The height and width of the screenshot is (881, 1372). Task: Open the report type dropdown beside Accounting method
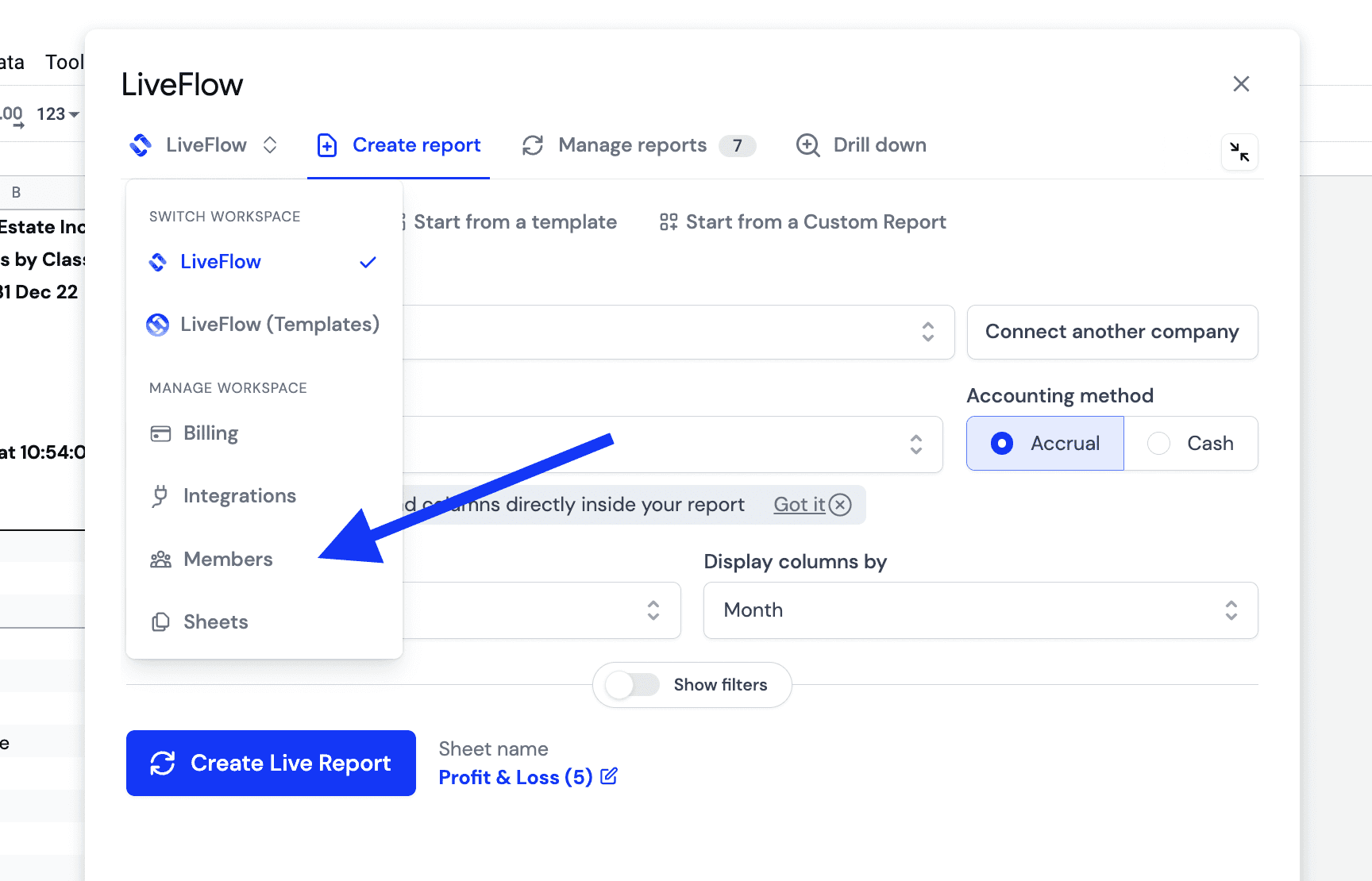point(672,444)
